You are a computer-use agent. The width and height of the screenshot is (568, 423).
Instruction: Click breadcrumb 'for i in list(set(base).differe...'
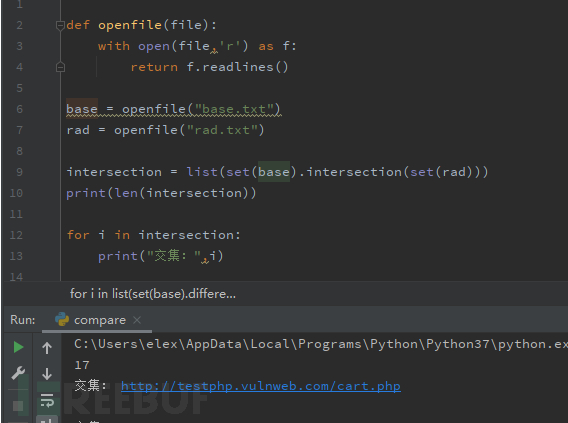tap(153, 294)
